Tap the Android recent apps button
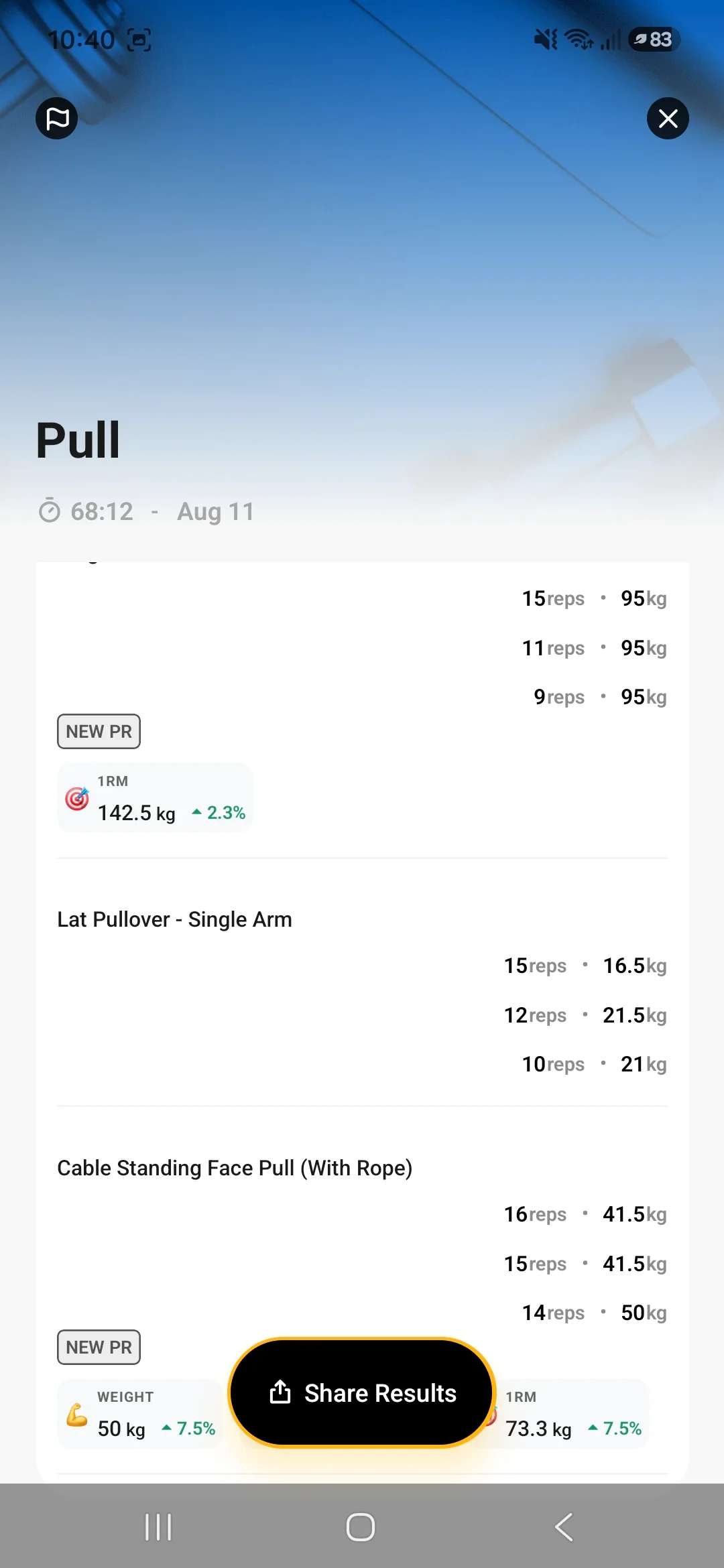Image resolution: width=724 pixels, height=1568 pixels. tap(159, 1527)
